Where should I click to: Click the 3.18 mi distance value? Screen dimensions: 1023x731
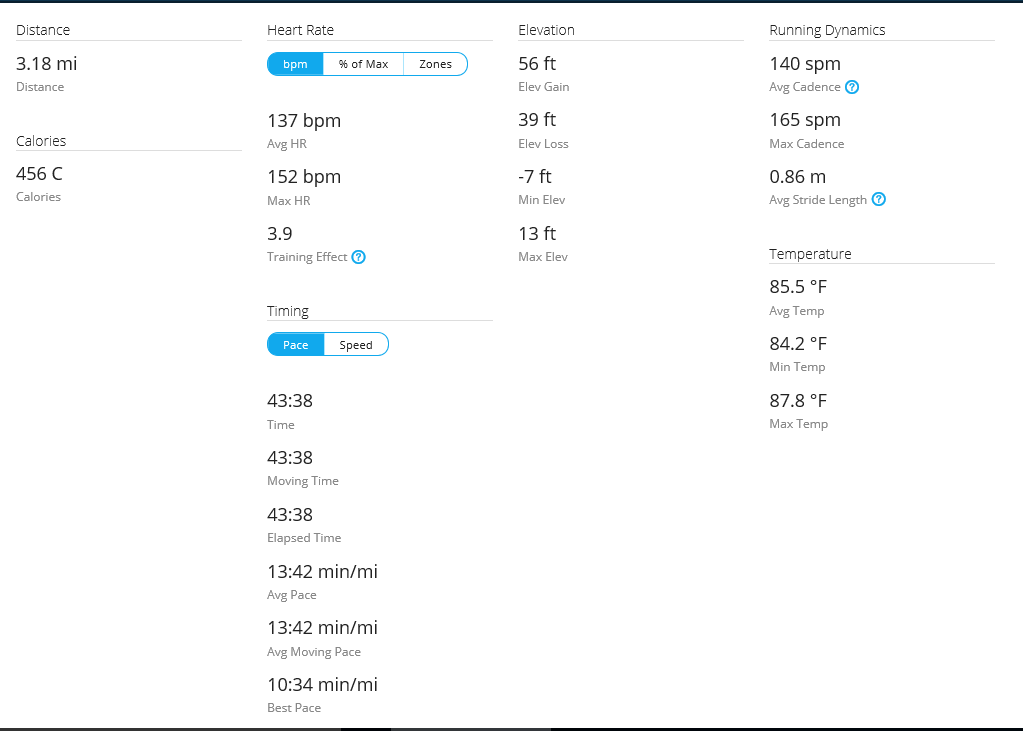(46, 64)
